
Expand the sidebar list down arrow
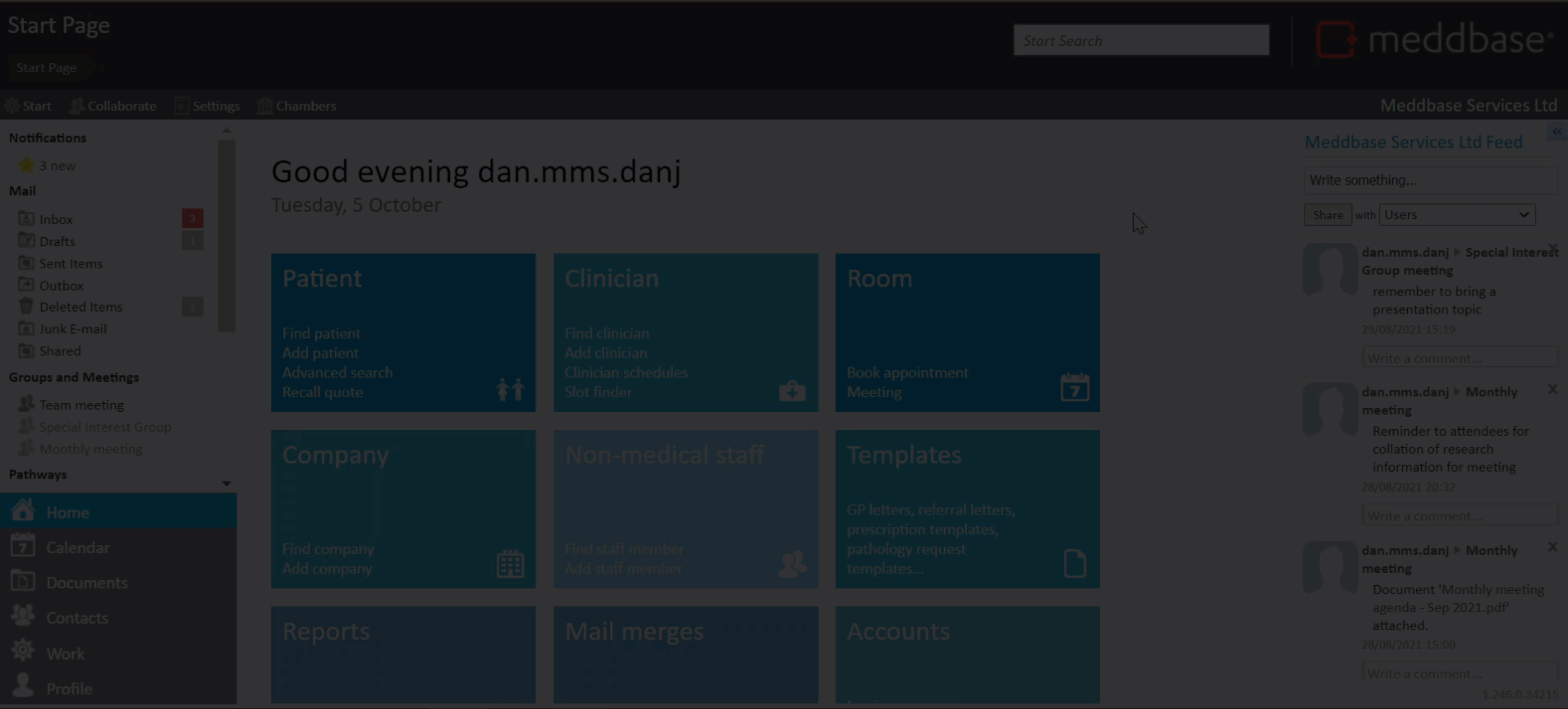click(x=227, y=483)
